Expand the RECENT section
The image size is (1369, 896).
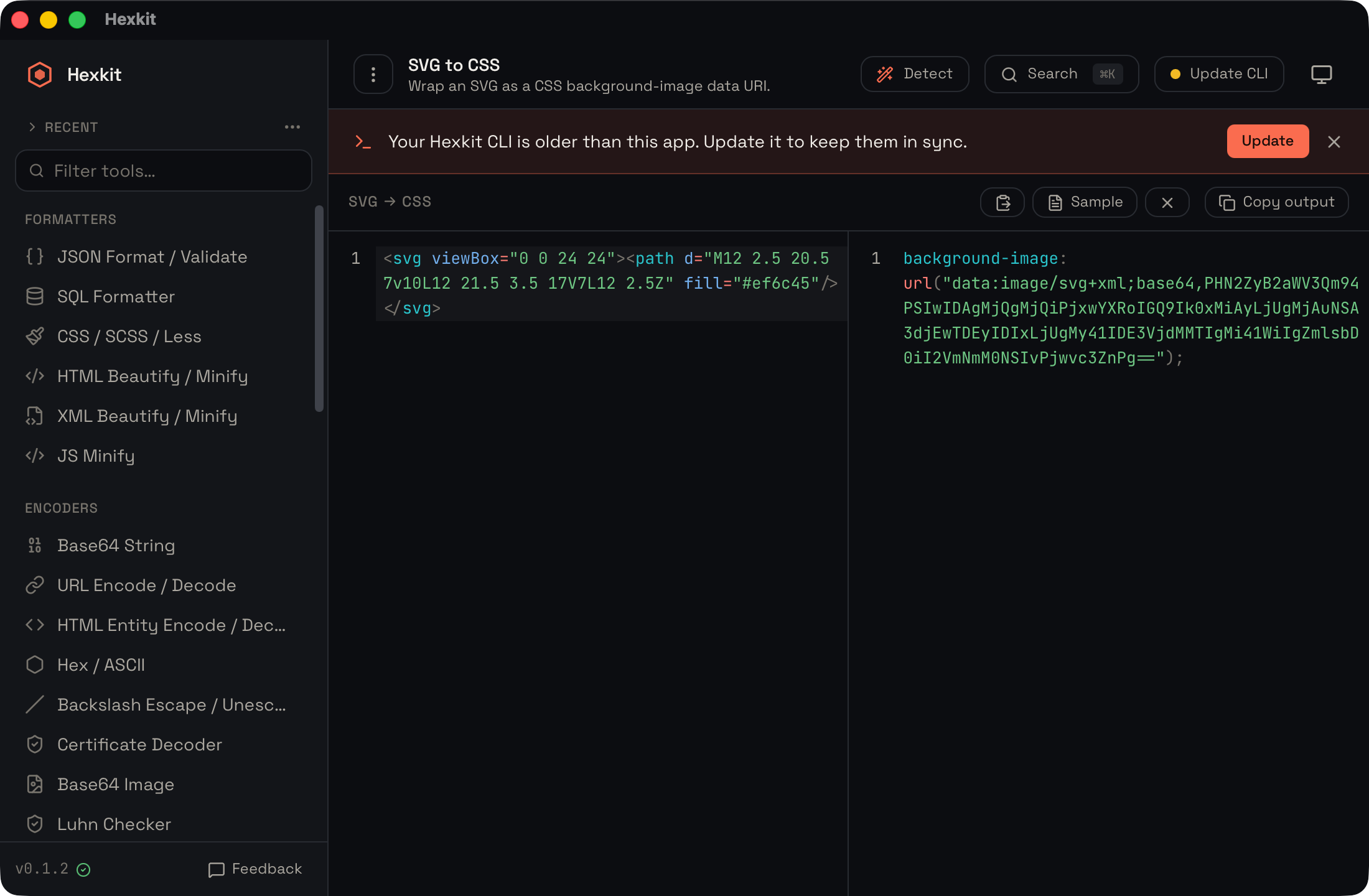point(63,127)
